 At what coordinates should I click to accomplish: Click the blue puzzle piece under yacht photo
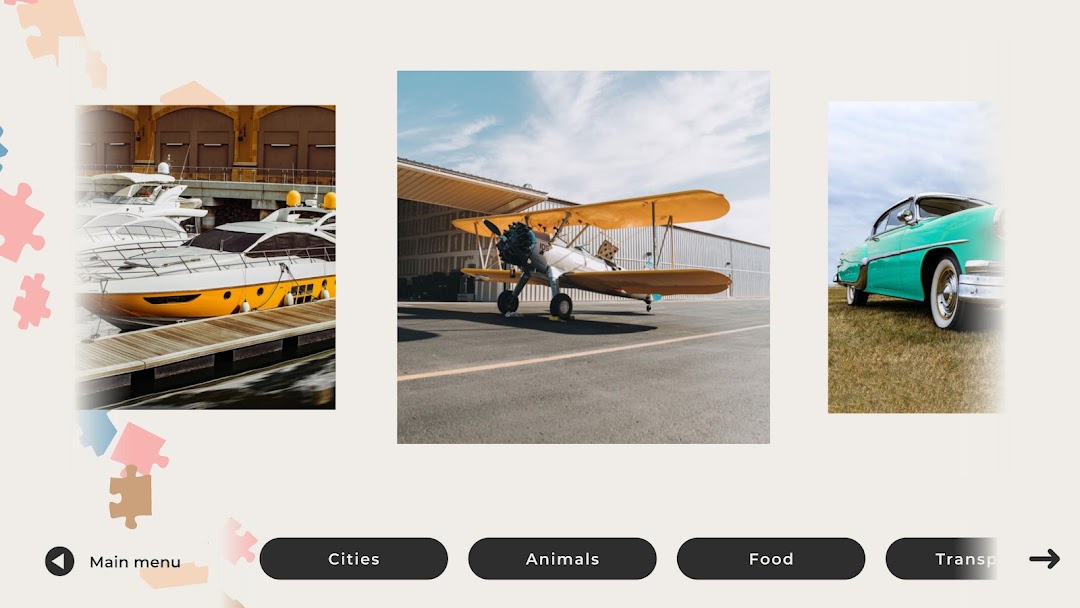coord(96,432)
